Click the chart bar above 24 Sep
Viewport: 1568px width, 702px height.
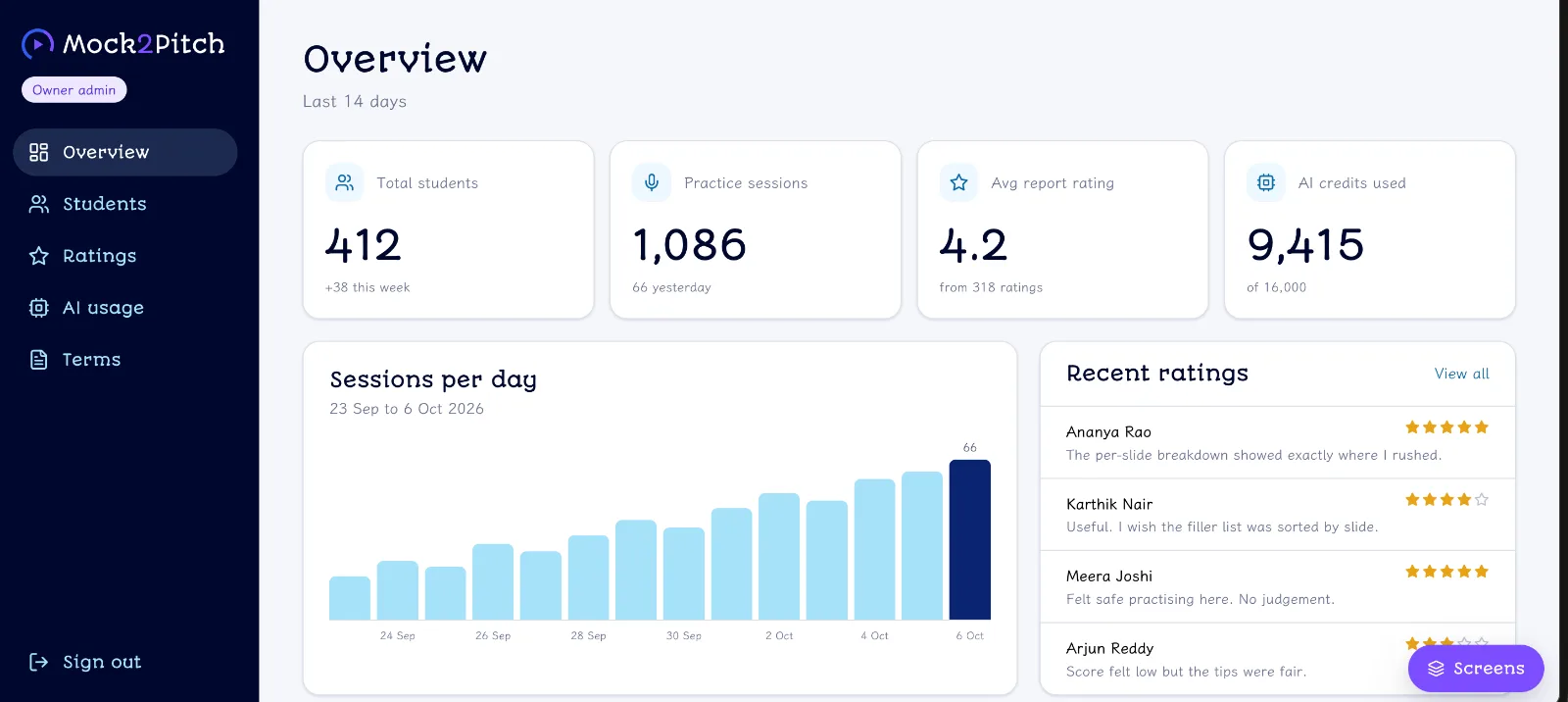click(x=398, y=590)
